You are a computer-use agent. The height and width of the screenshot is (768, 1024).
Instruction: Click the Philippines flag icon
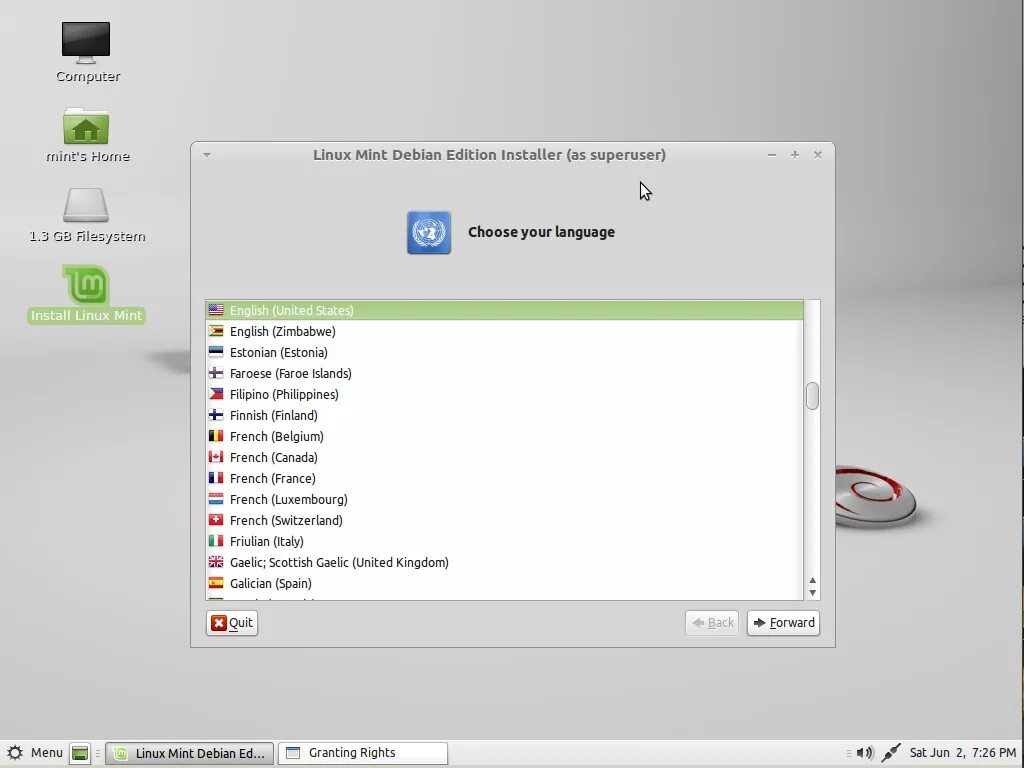pyautogui.click(x=216, y=394)
